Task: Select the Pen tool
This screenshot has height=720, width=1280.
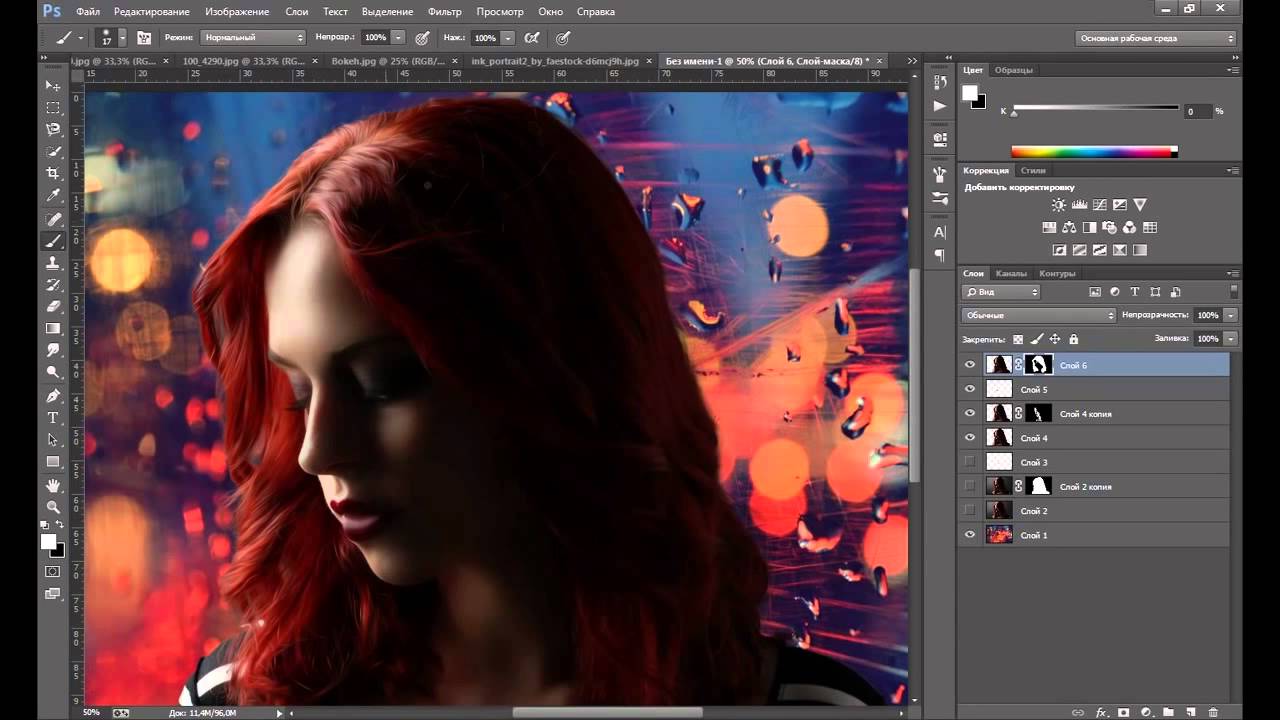Action: click(x=53, y=396)
